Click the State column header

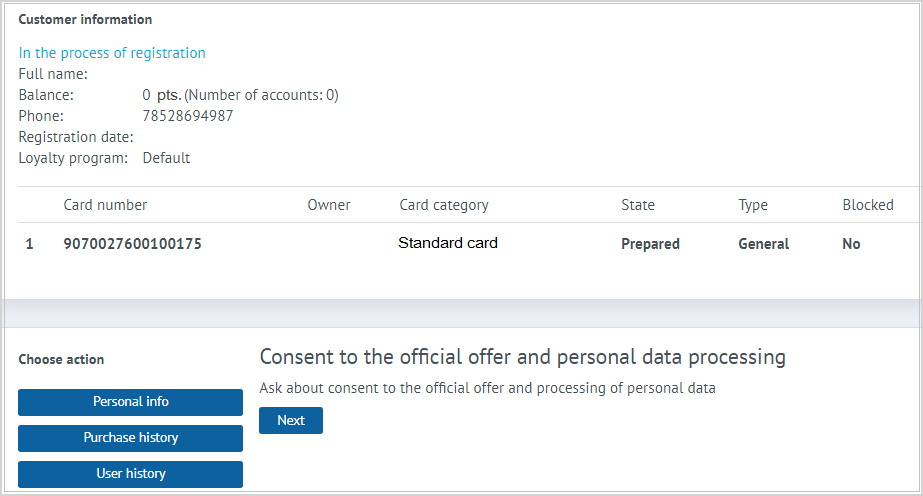[638, 205]
